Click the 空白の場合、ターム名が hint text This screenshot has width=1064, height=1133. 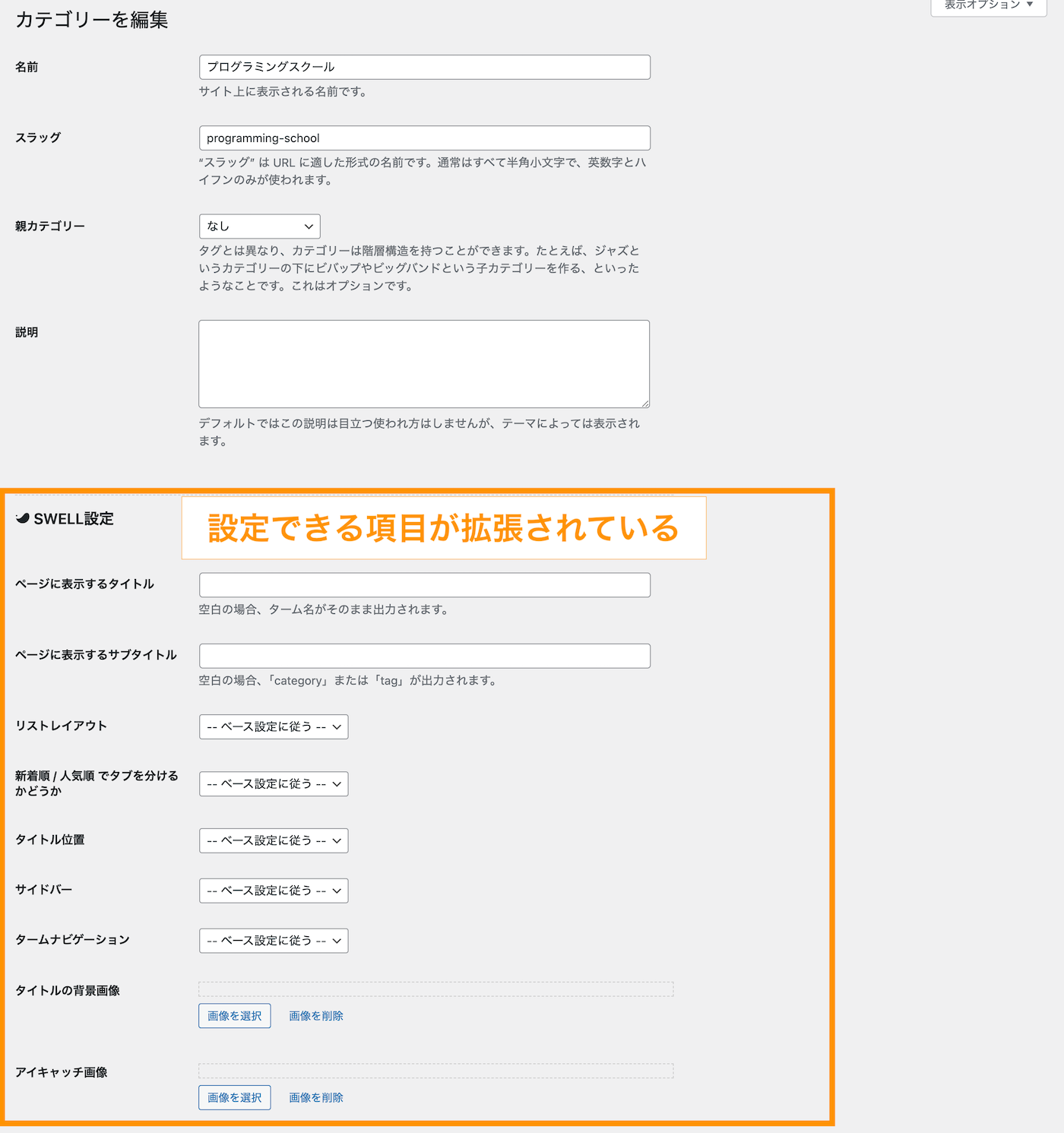[x=323, y=609]
